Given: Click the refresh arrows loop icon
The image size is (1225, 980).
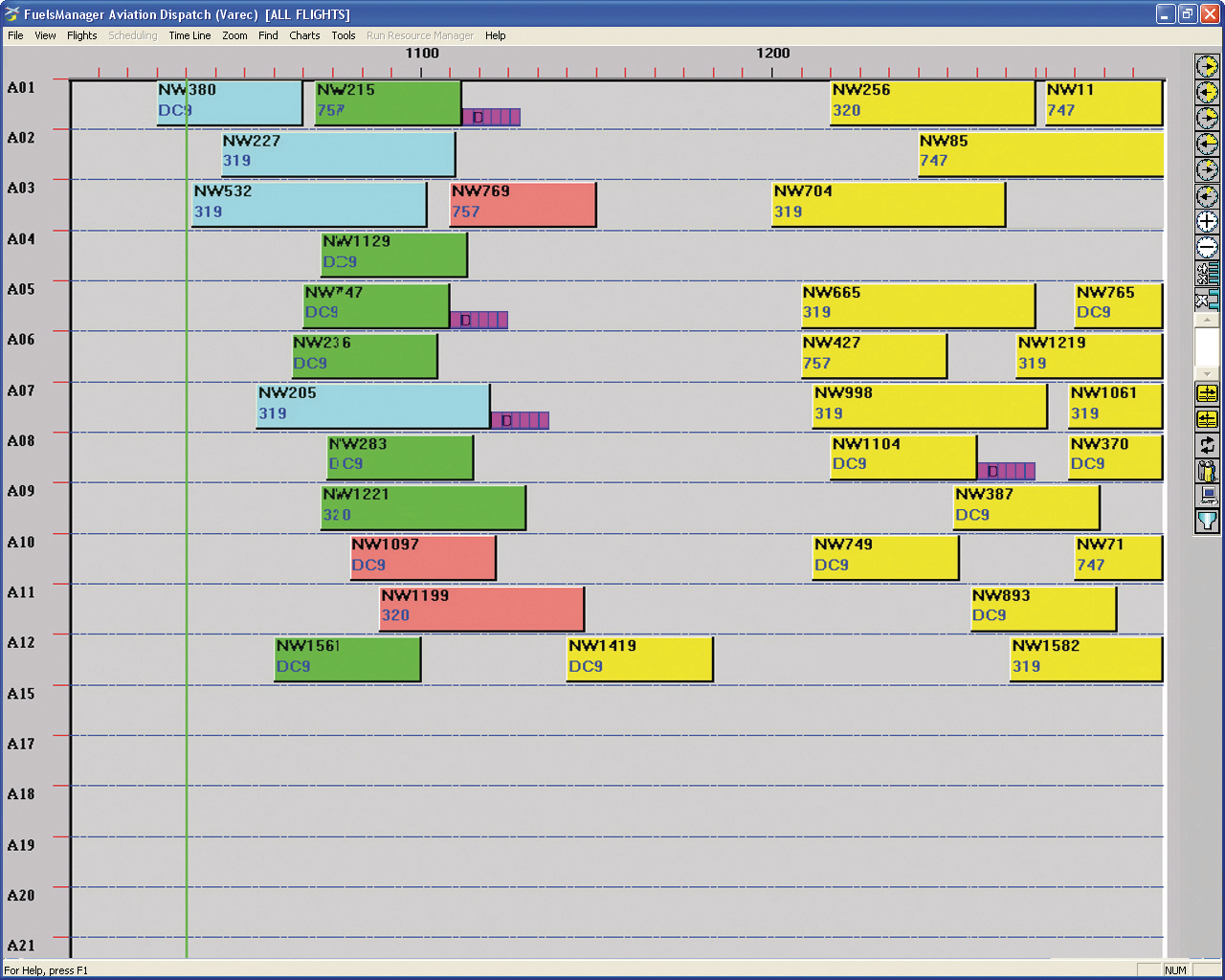Looking at the screenshot, I should pyautogui.click(x=1207, y=445).
